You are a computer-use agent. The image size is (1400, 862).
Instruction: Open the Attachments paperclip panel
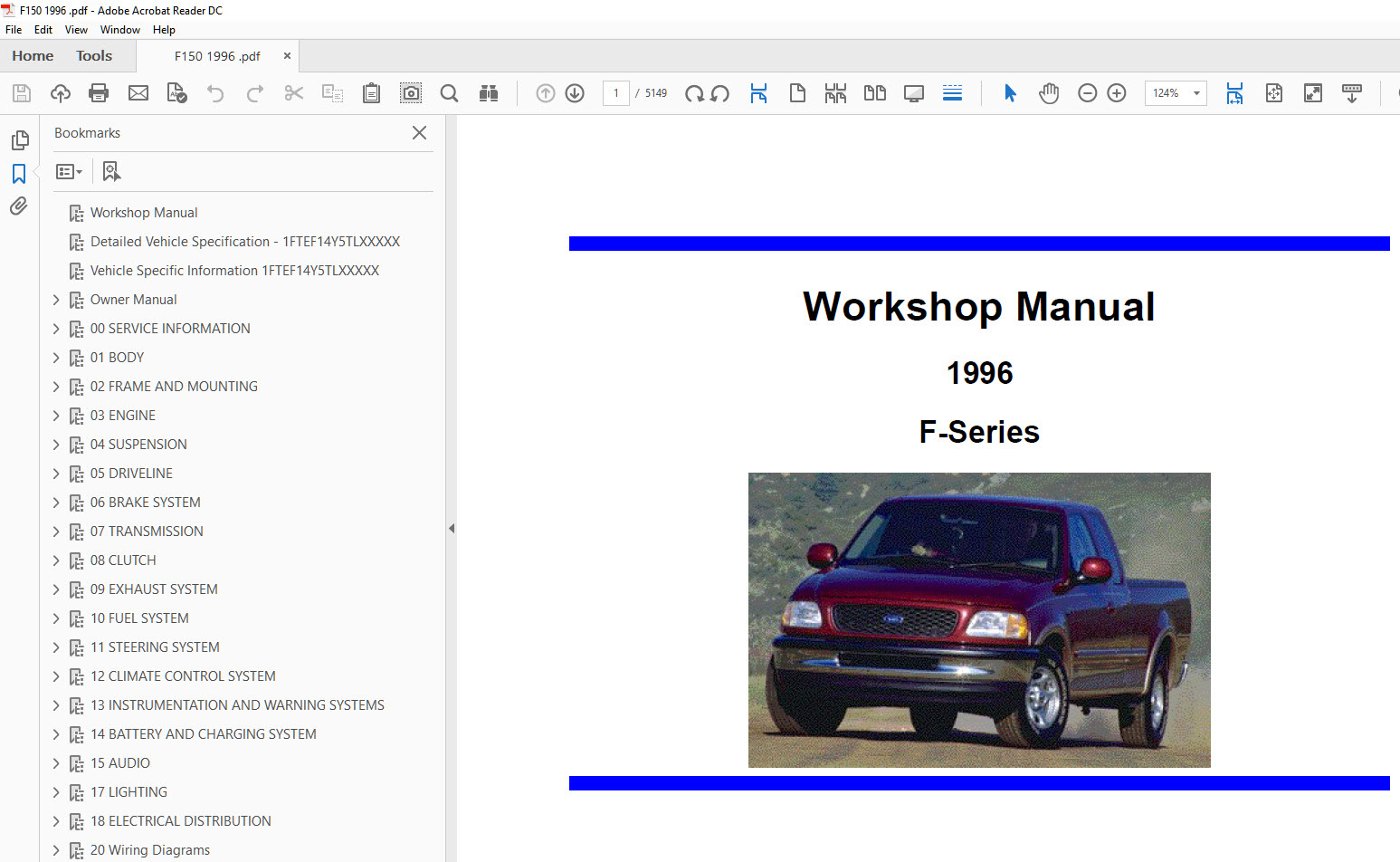point(19,206)
